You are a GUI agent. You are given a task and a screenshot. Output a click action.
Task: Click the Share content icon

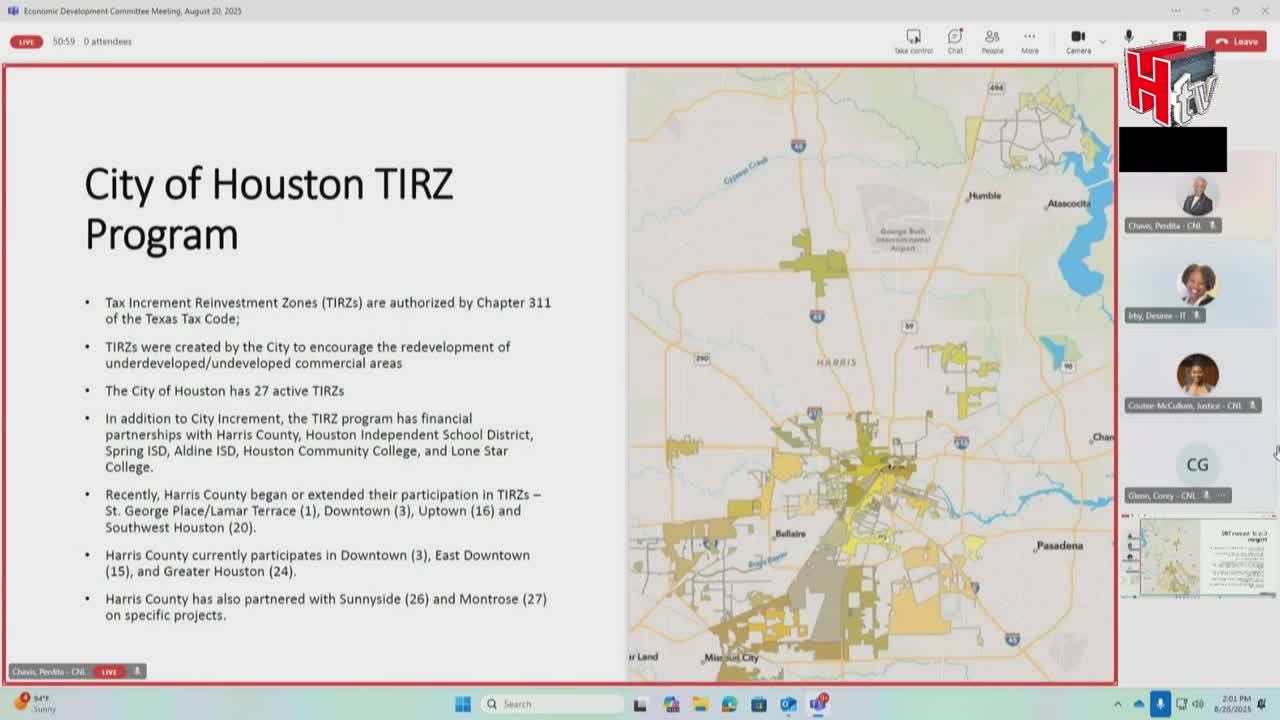click(x=1179, y=36)
